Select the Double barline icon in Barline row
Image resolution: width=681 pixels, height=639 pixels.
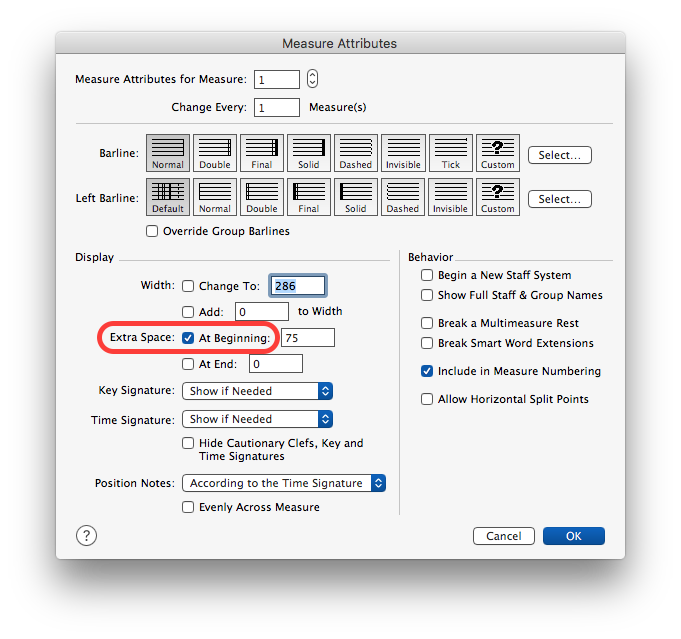(x=215, y=153)
